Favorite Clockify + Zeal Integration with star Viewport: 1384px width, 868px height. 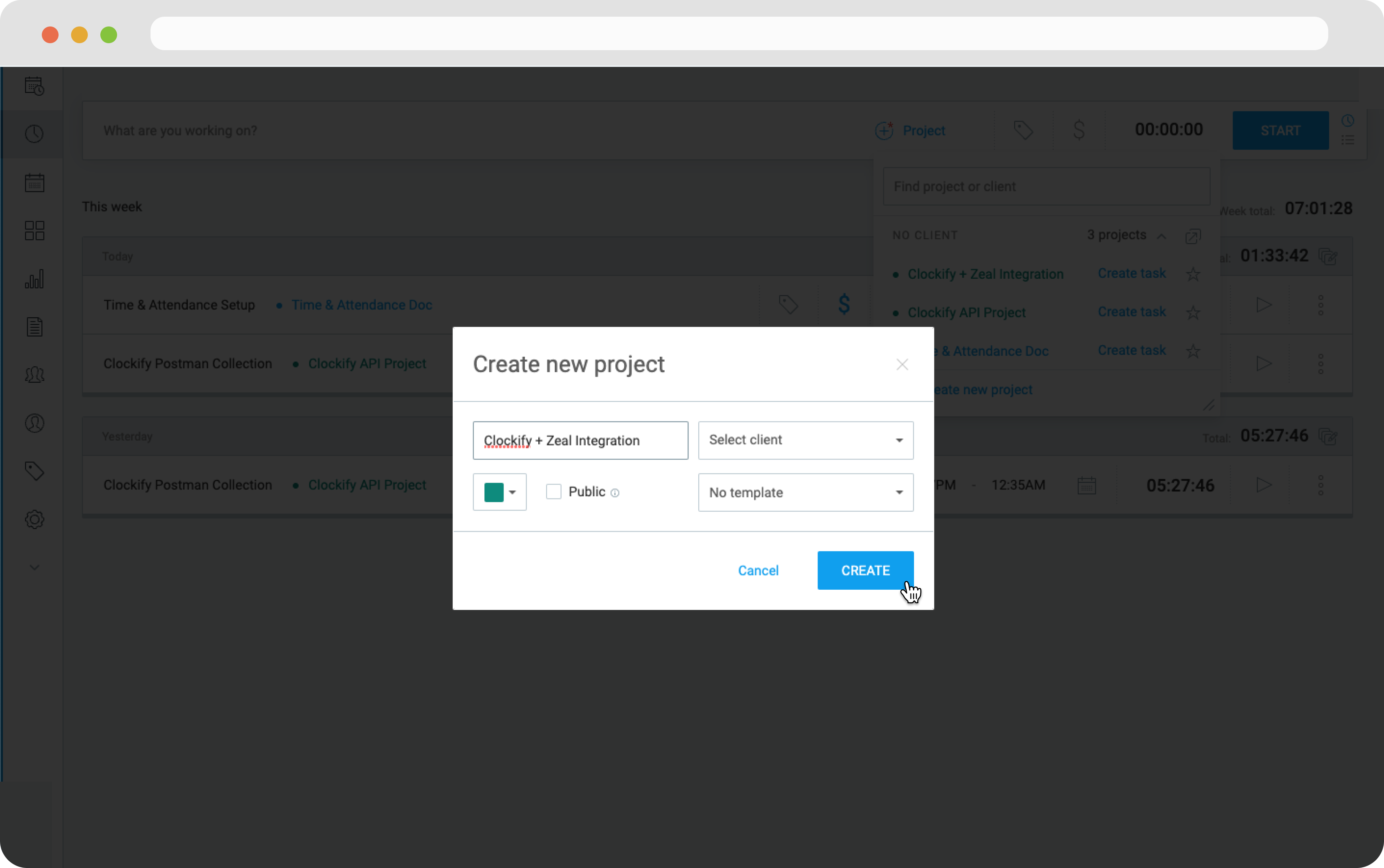(x=1193, y=274)
